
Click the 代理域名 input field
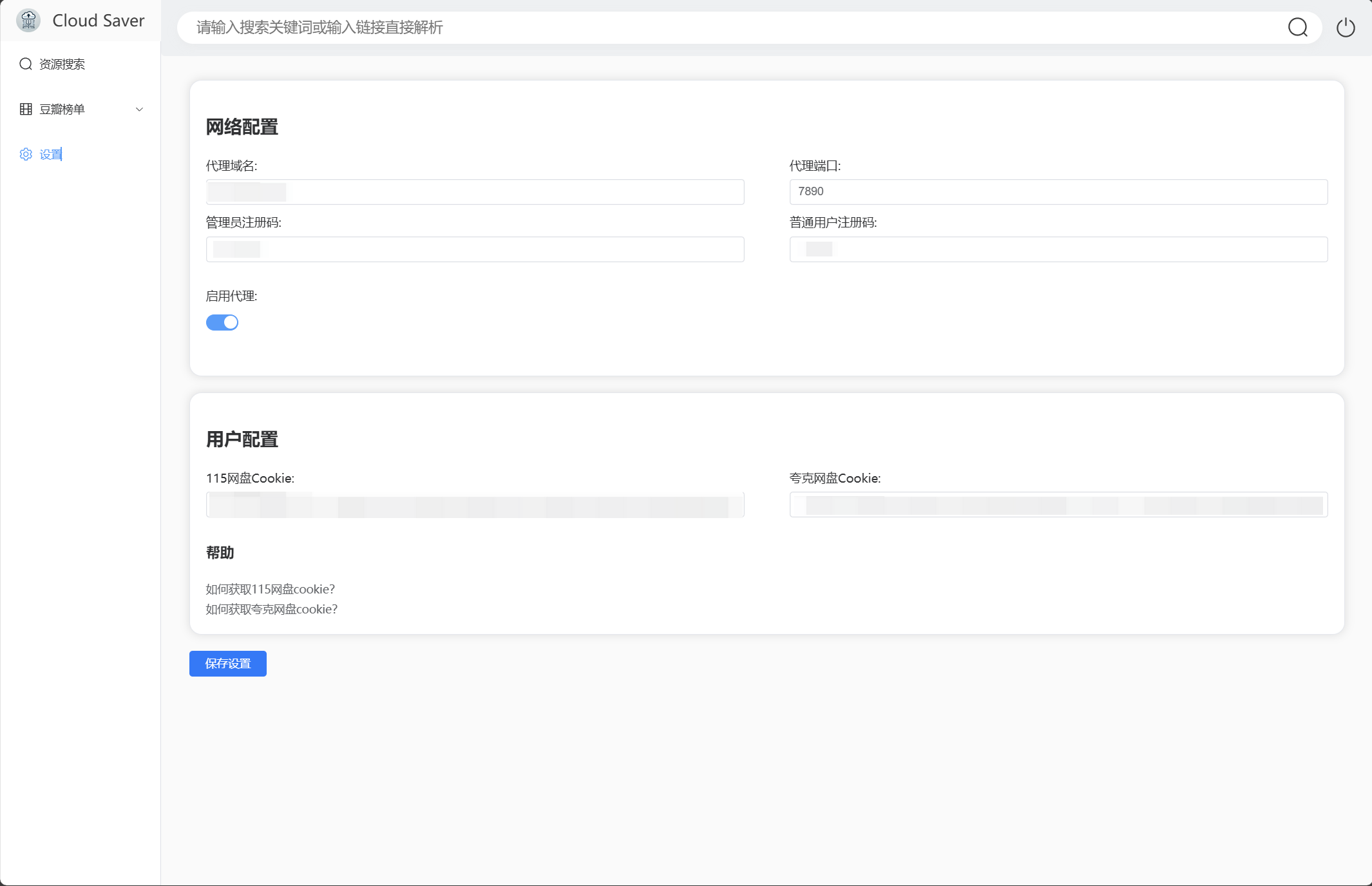(x=475, y=192)
